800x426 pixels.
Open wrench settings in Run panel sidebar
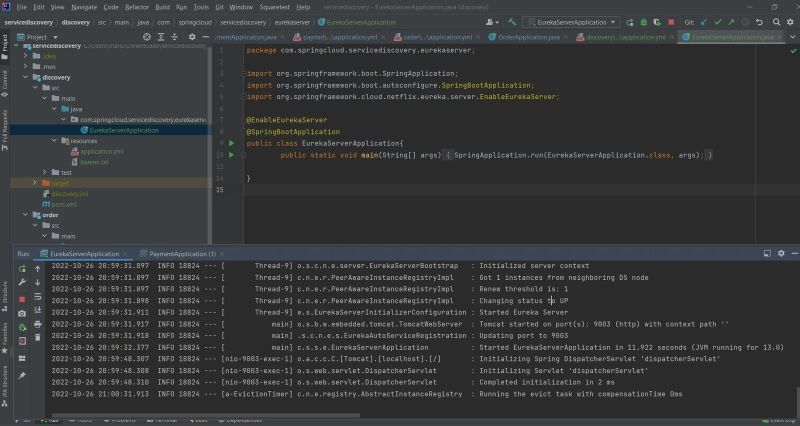click(22, 282)
